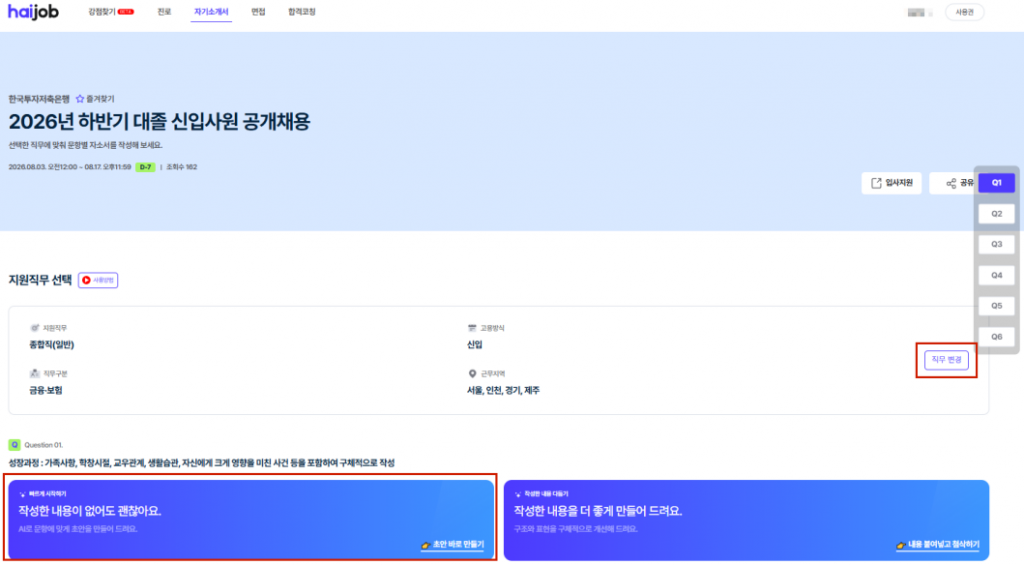Click the 신입 employment type value

coord(475,345)
